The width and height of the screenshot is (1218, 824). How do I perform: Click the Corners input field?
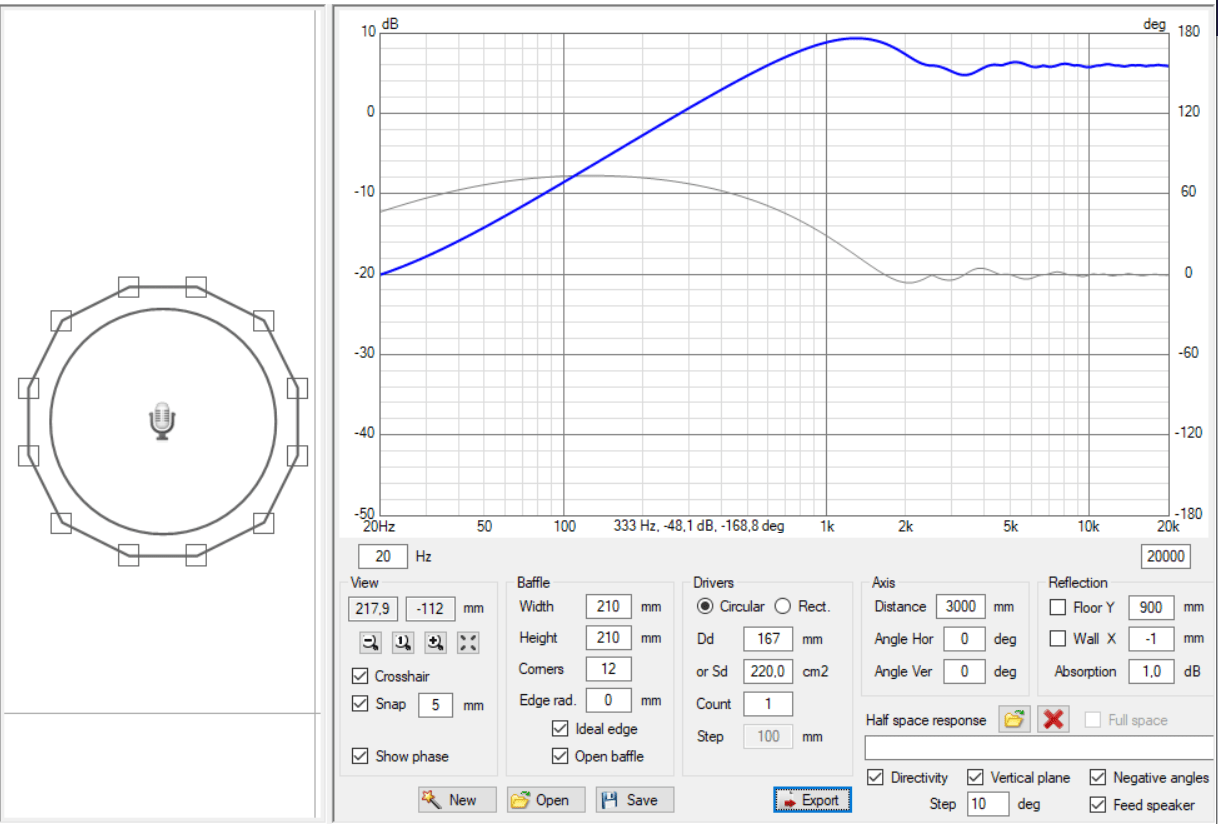pos(609,669)
